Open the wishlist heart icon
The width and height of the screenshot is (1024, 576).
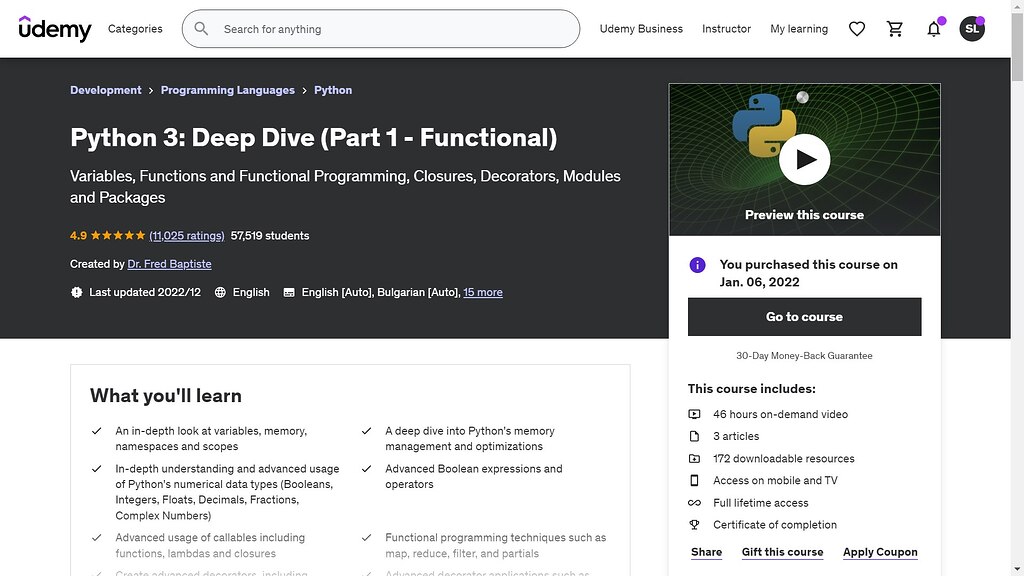tap(857, 29)
